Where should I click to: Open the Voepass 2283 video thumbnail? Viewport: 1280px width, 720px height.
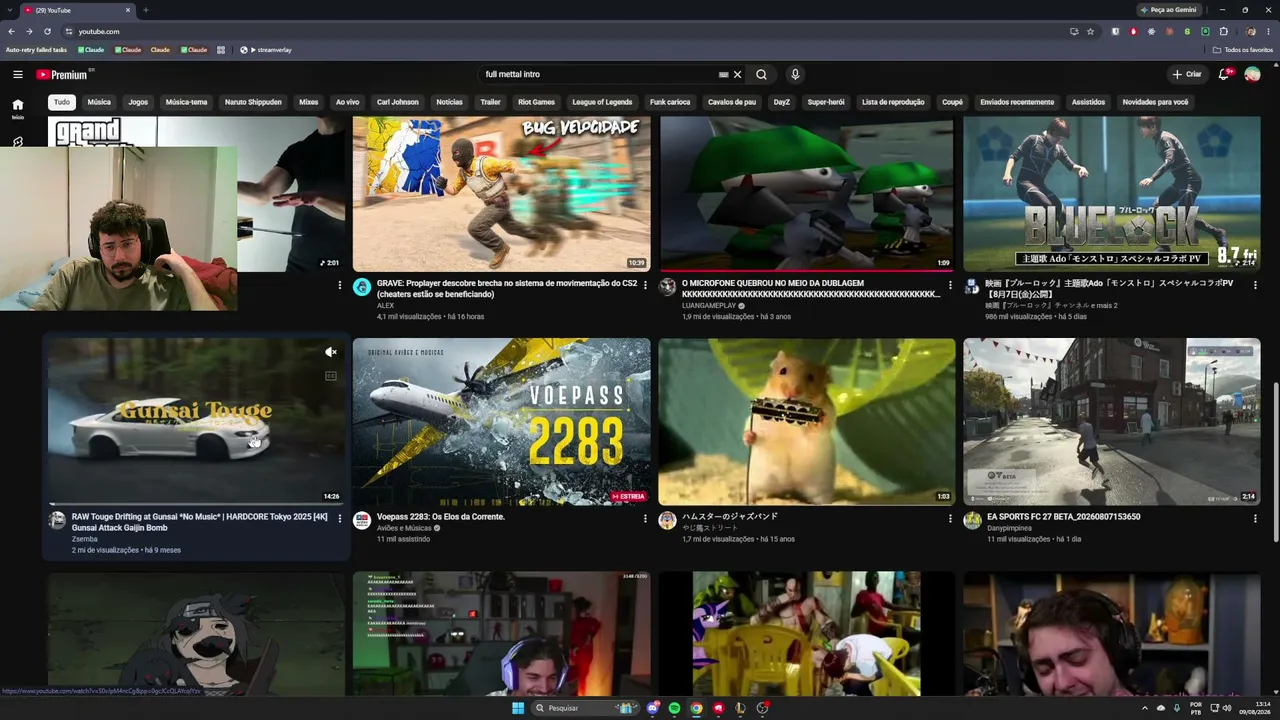coord(501,421)
